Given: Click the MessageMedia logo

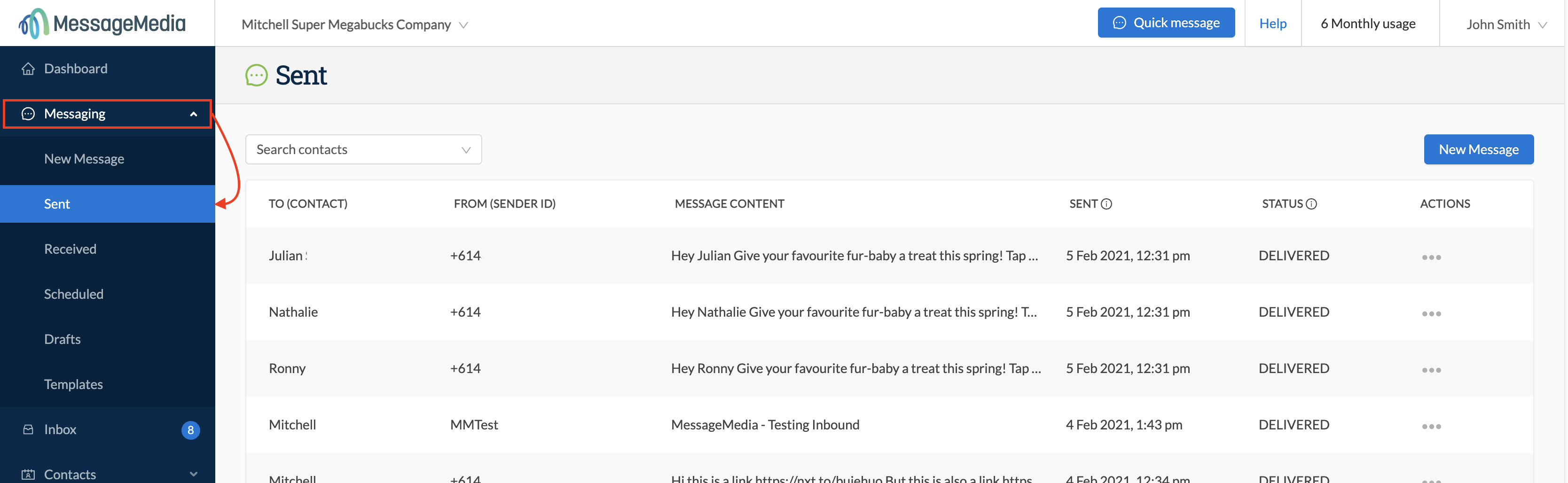Looking at the screenshot, I should [102, 23].
